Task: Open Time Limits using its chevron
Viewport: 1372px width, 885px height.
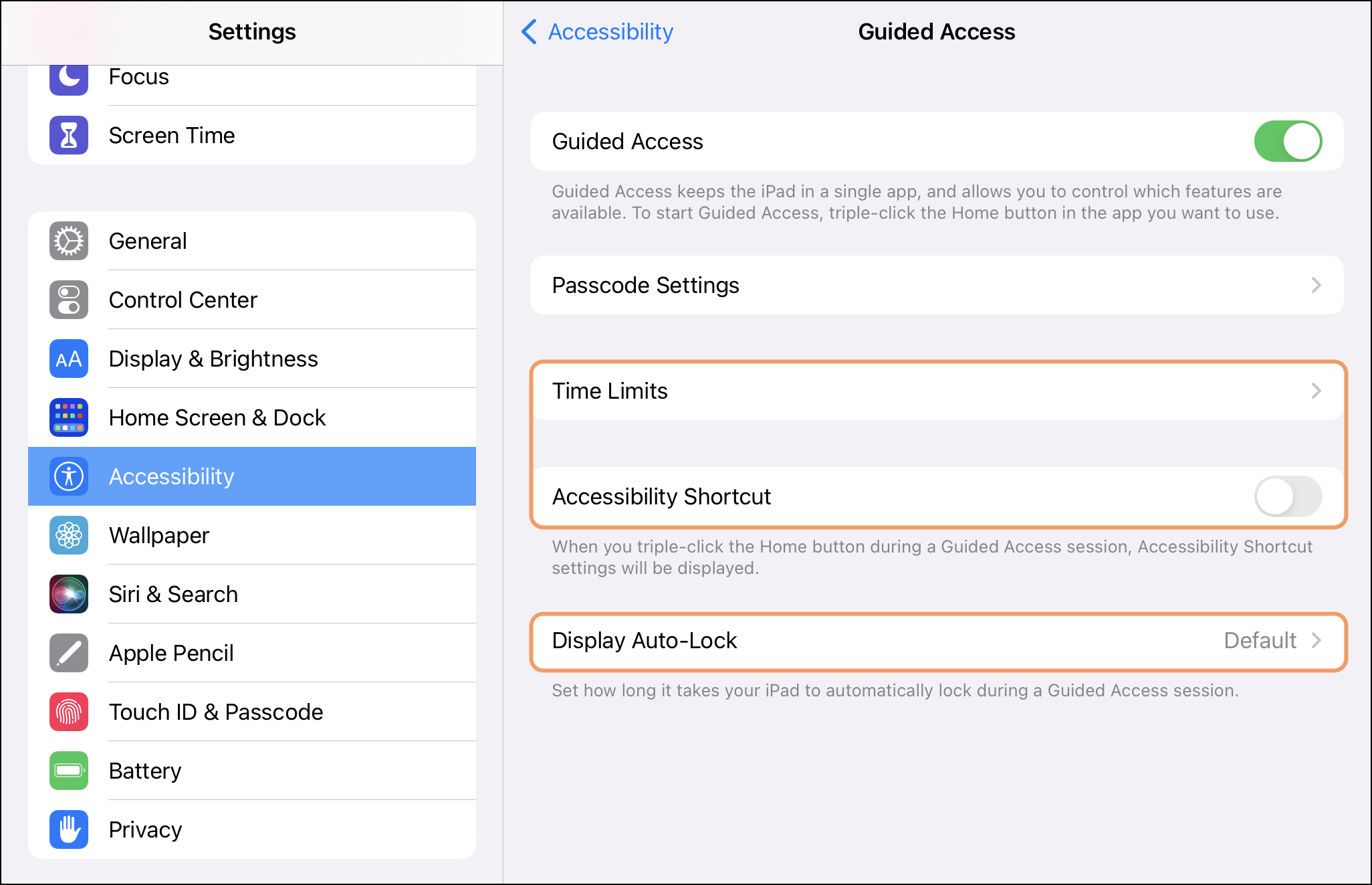Action: point(1316,391)
